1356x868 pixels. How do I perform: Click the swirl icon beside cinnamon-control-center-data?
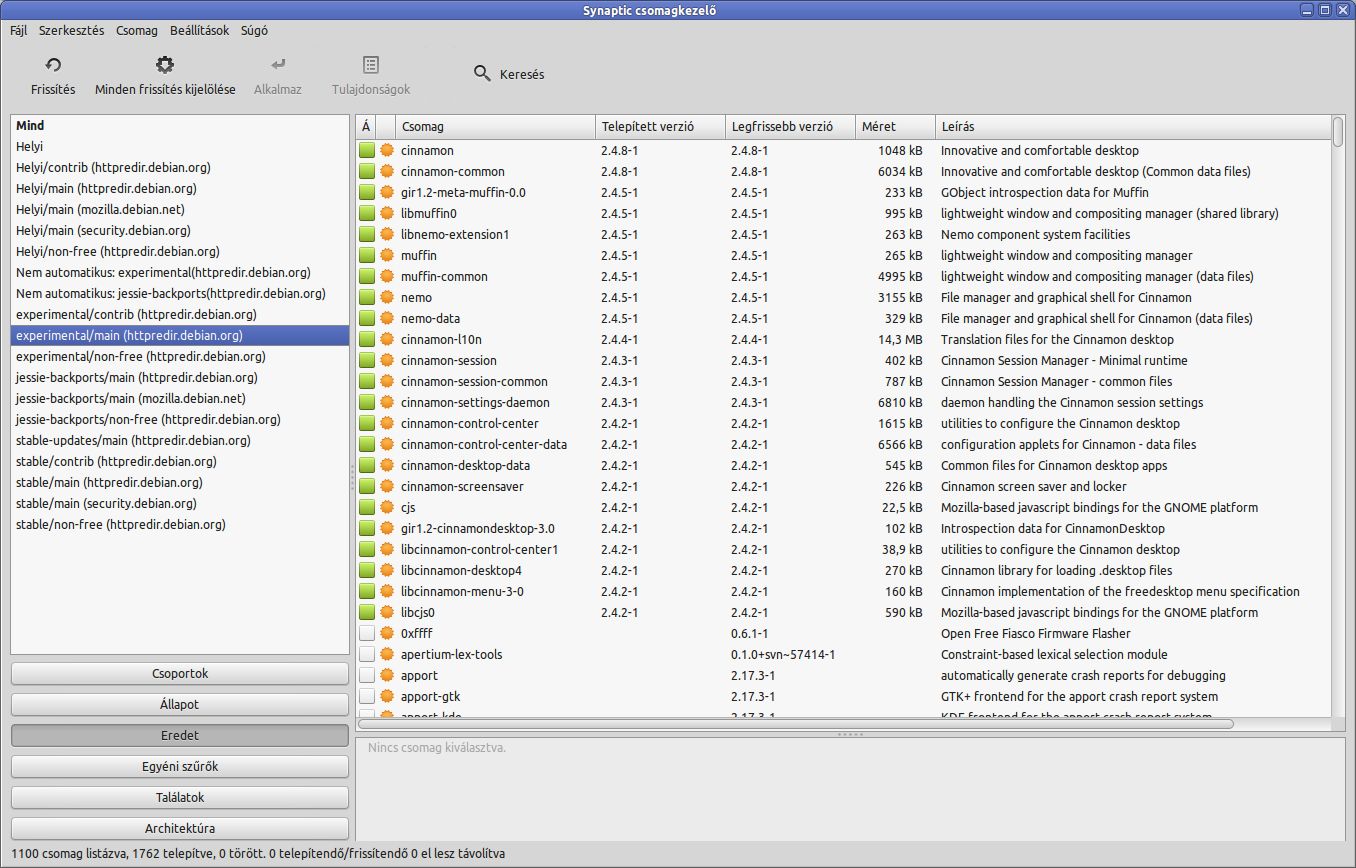point(387,444)
